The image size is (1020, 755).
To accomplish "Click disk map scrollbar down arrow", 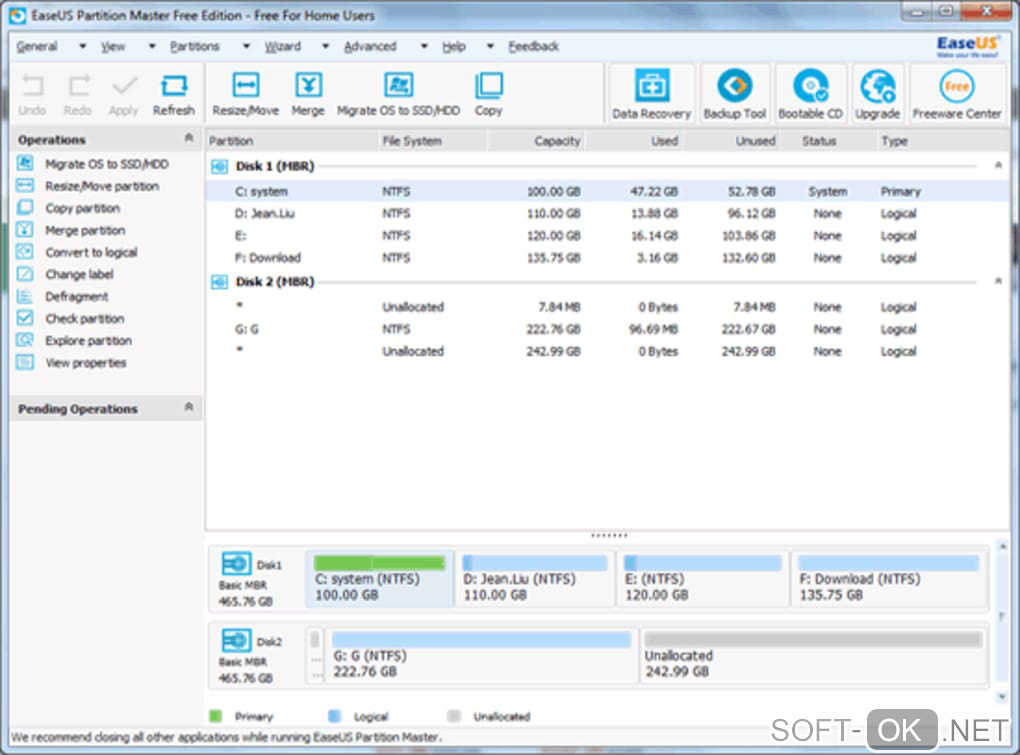I will tap(1002, 696).
